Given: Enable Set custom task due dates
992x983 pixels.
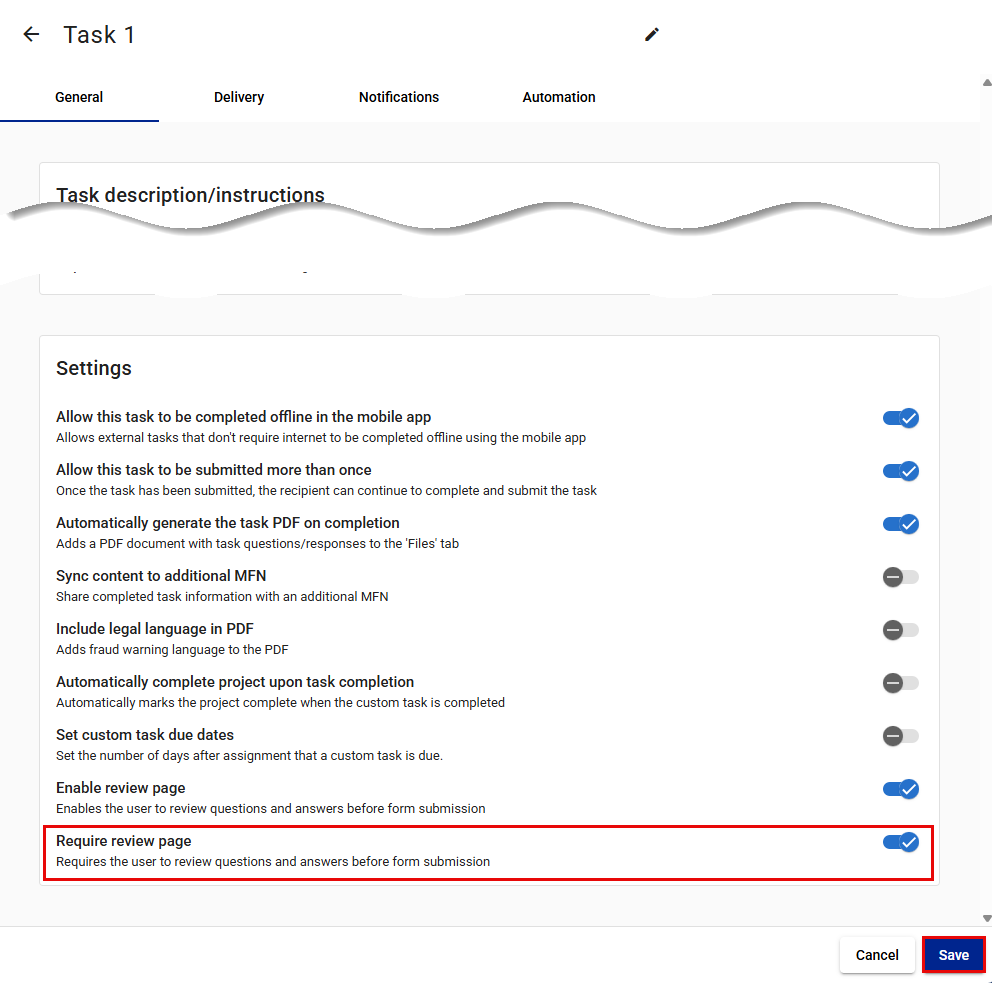Looking at the screenshot, I should point(901,736).
